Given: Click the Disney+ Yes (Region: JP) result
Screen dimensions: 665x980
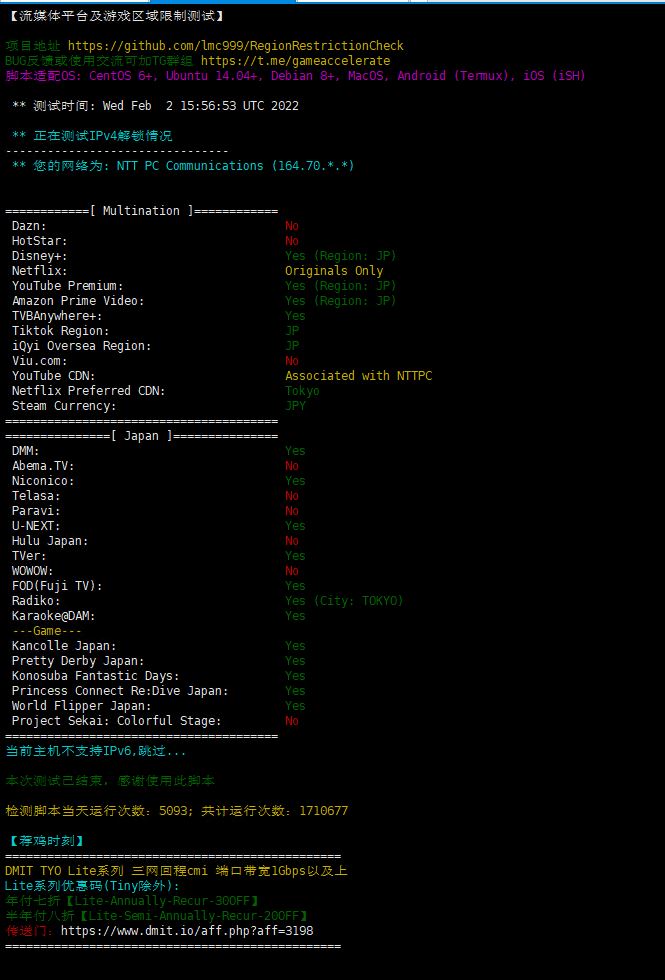Looking at the screenshot, I should click(x=341, y=256).
